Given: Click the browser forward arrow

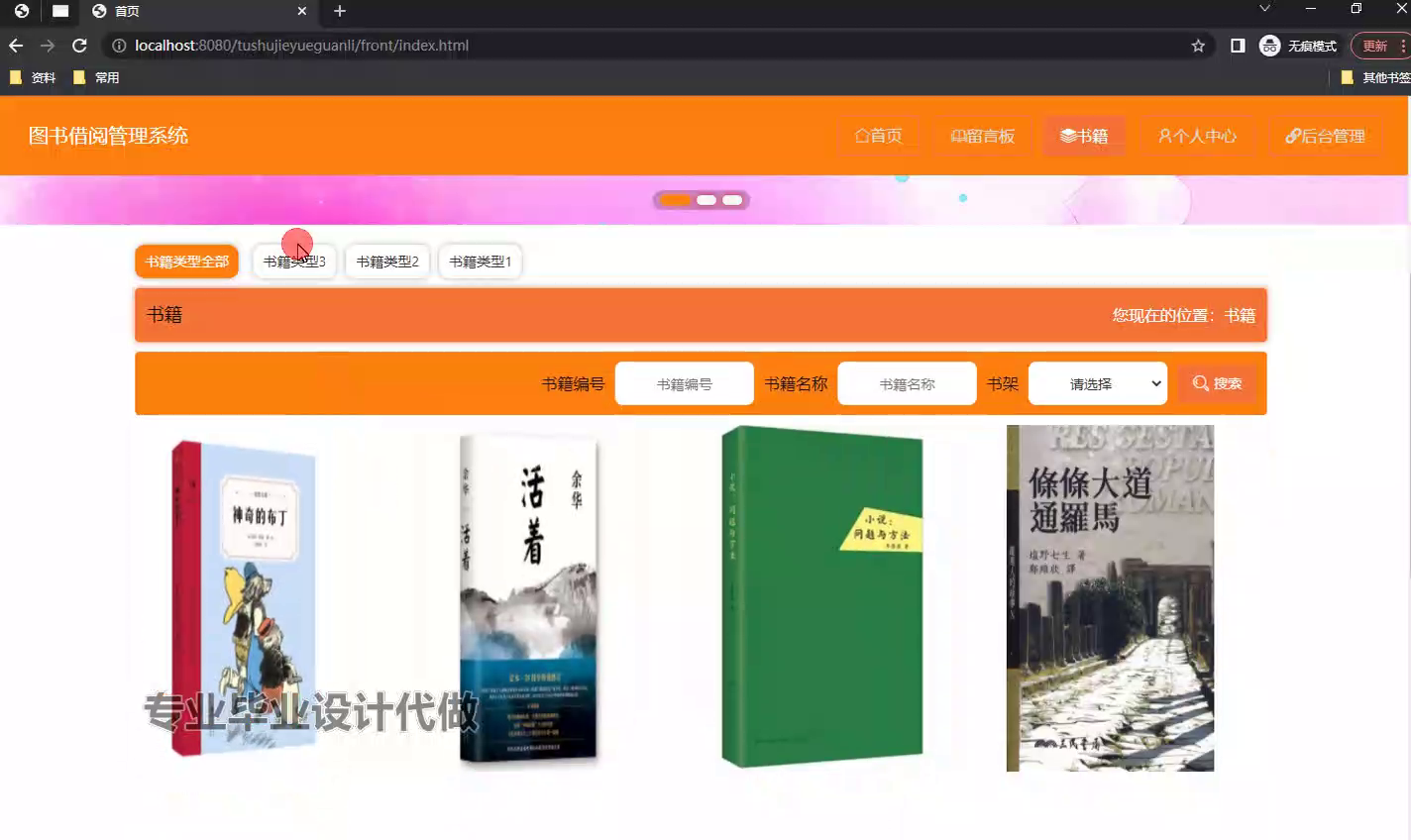Looking at the screenshot, I should pos(48,46).
